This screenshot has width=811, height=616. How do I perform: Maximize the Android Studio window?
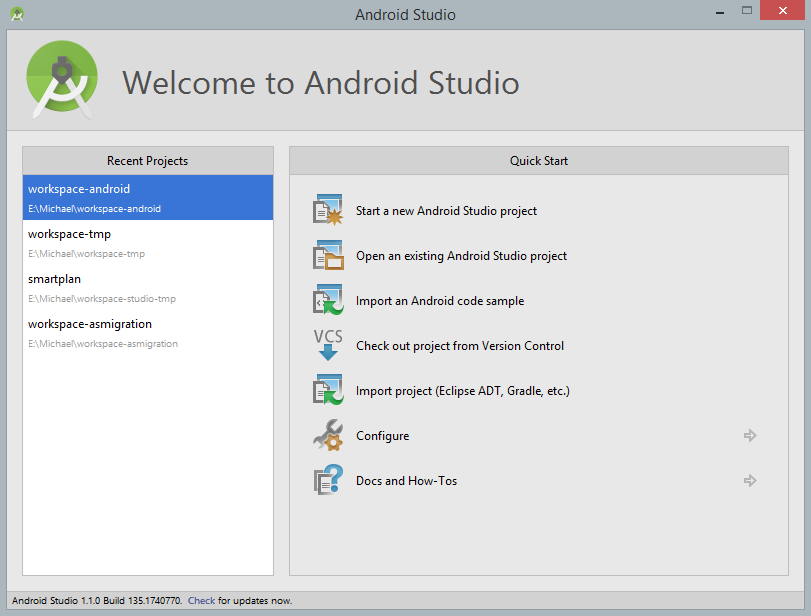(x=746, y=10)
